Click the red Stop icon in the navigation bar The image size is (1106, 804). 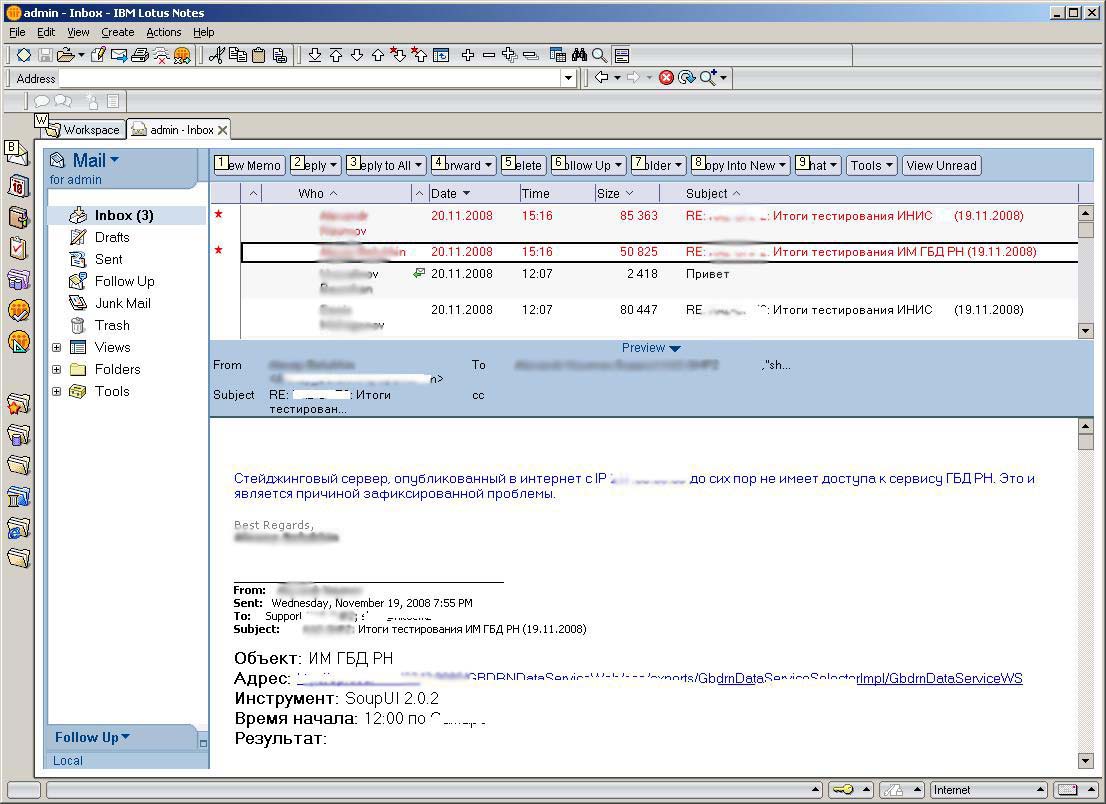(x=666, y=78)
